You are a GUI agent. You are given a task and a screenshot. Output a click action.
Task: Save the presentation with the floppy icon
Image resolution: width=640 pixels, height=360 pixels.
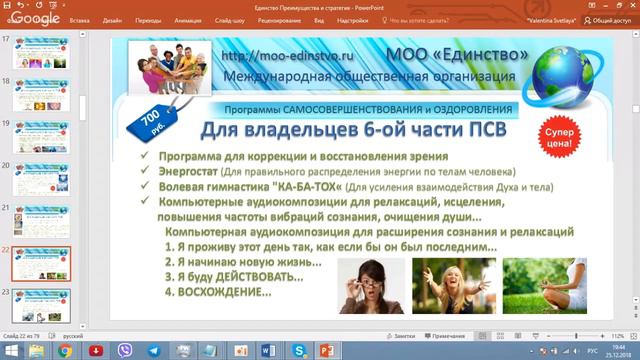[7, 5]
